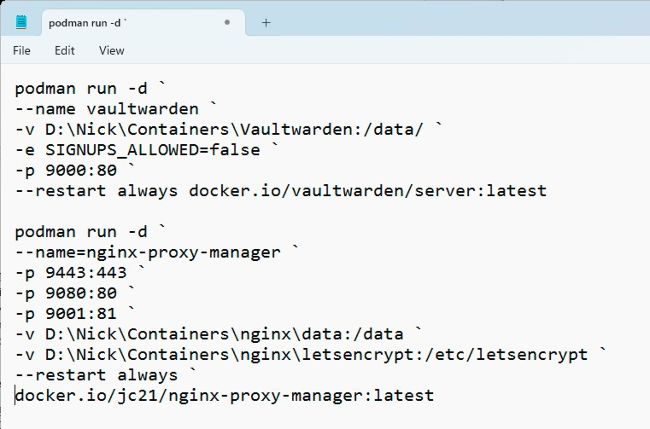This screenshot has height=429, width=650.
Task: Click the Notepad app icon in title bar
Action: pyautogui.click(x=21, y=21)
